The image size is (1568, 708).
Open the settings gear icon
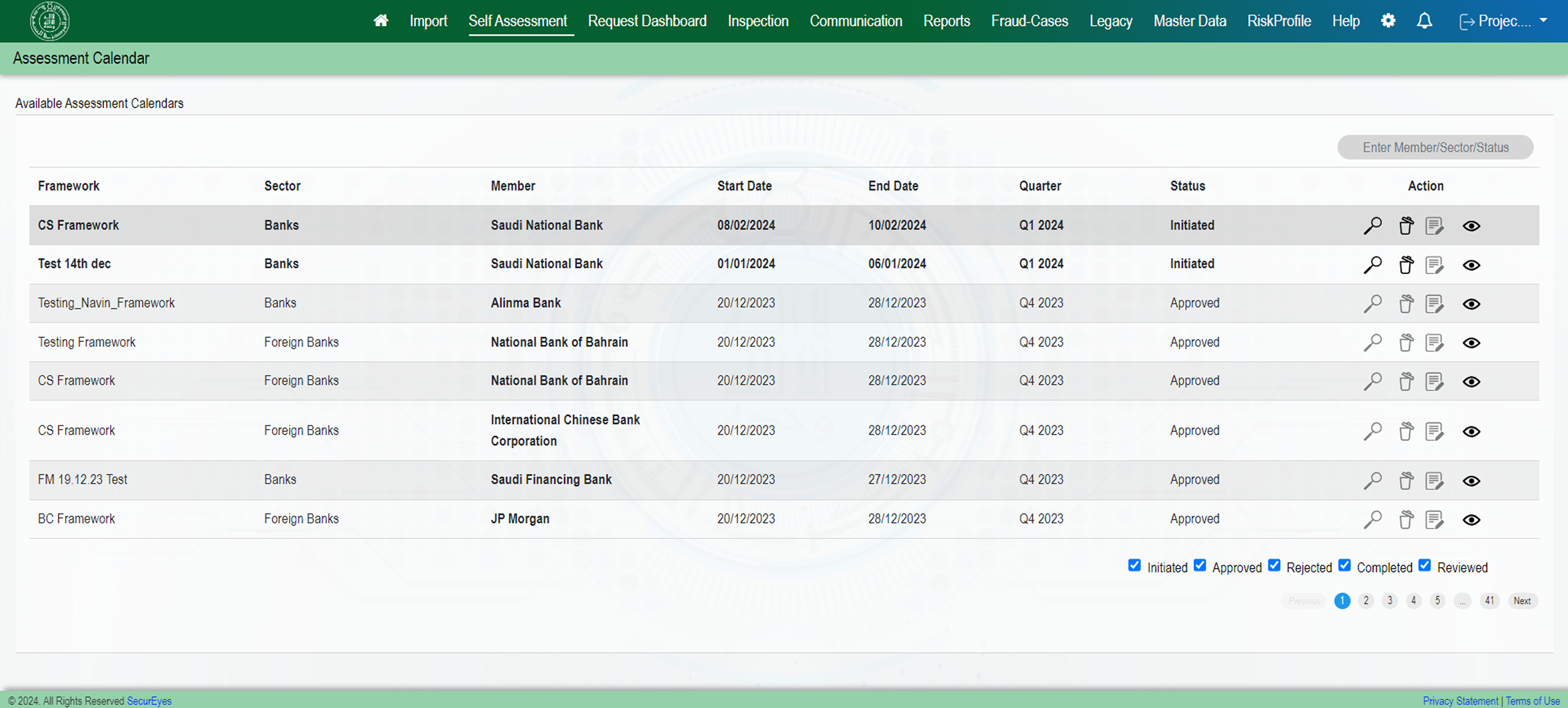pos(1388,21)
